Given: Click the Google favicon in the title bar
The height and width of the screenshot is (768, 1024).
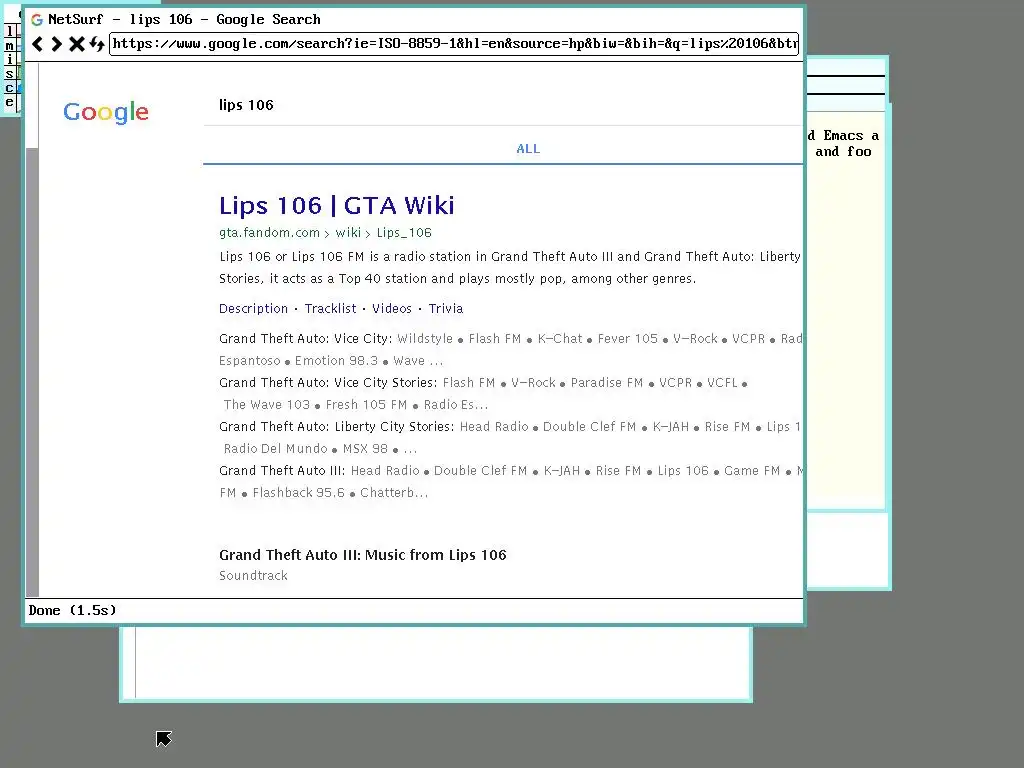Looking at the screenshot, I should (x=37, y=20).
